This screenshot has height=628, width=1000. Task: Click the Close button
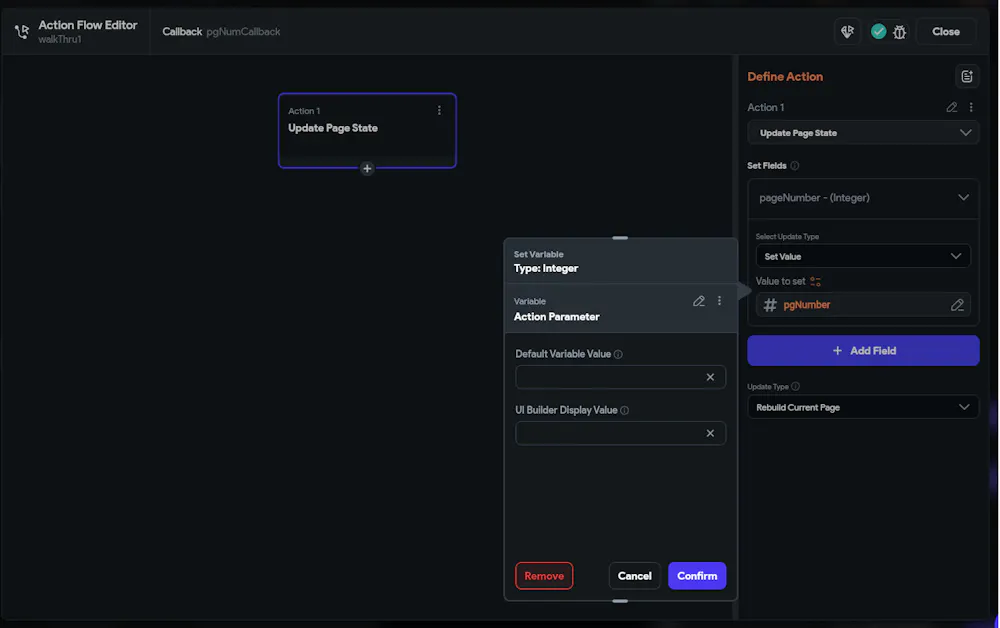[x=945, y=31]
